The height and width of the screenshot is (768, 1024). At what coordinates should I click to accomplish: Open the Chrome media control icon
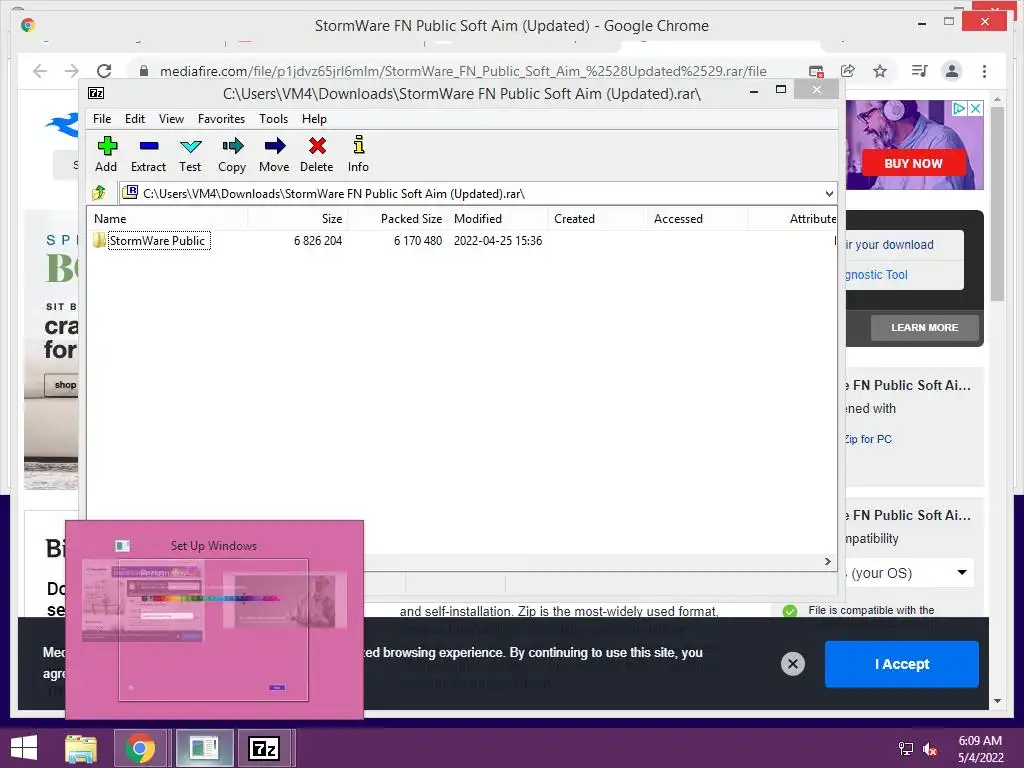click(920, 71)
